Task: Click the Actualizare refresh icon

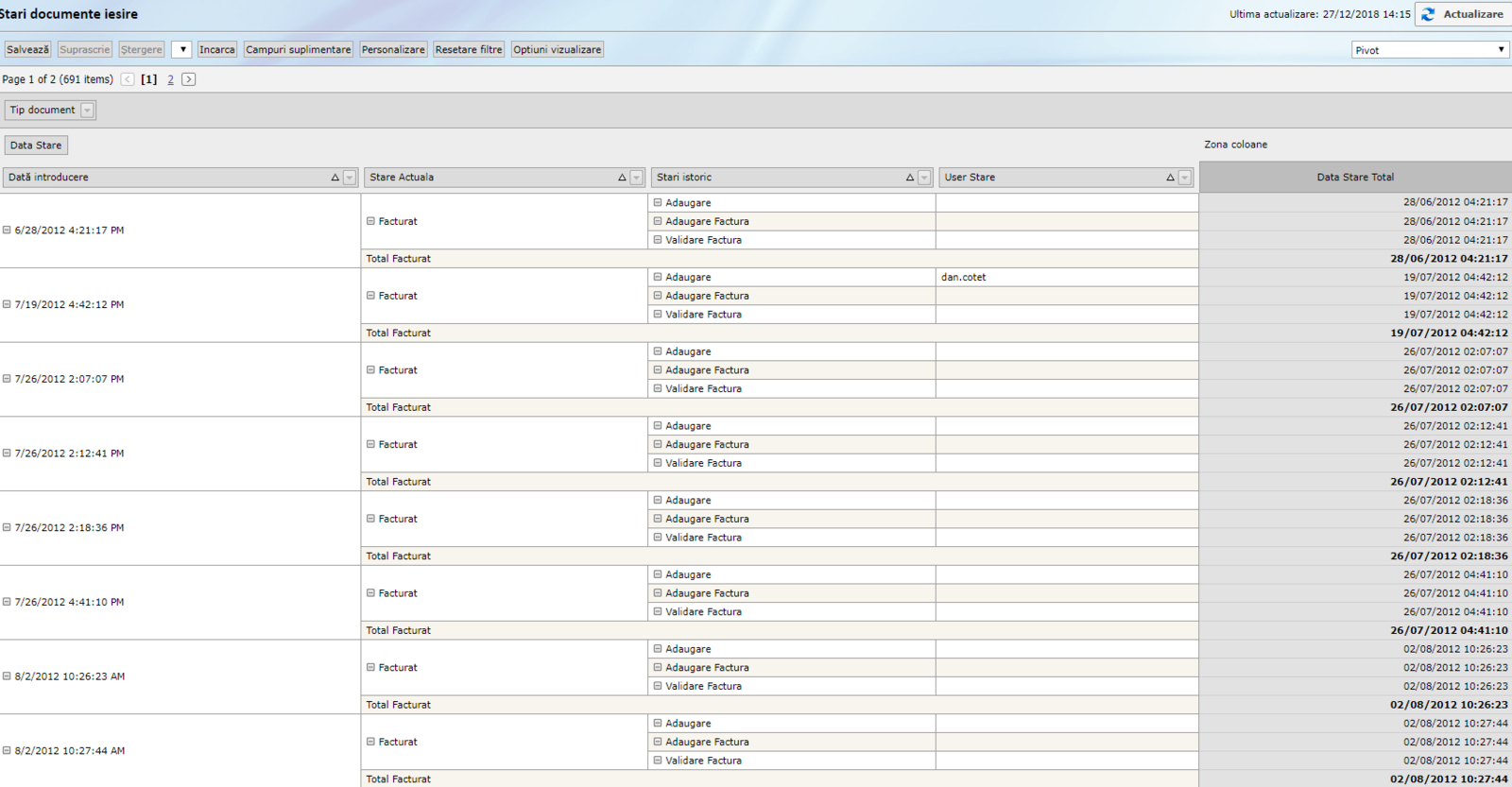Action: click(1428, 14)
